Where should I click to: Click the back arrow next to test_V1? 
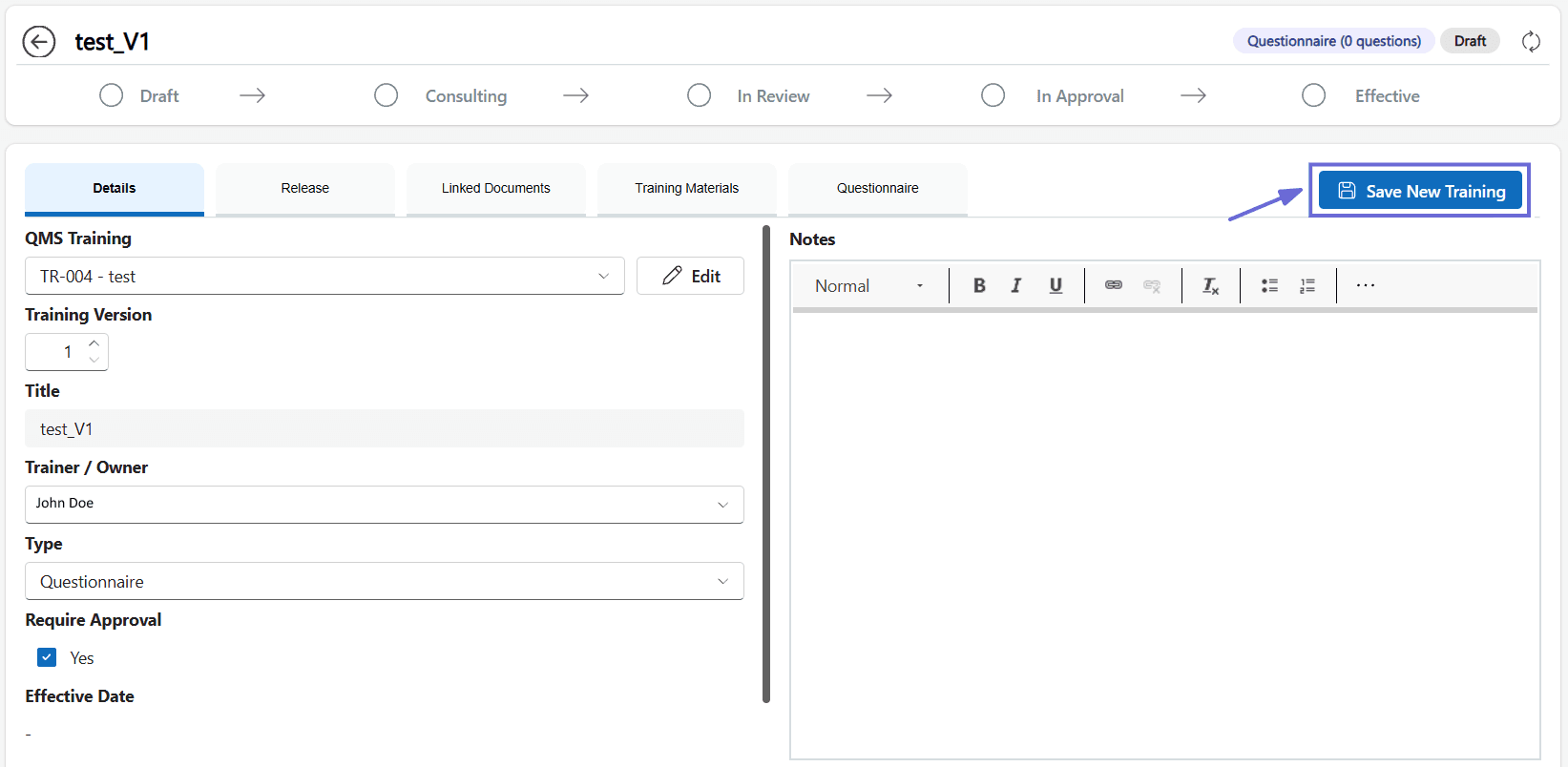click(39, 42)
